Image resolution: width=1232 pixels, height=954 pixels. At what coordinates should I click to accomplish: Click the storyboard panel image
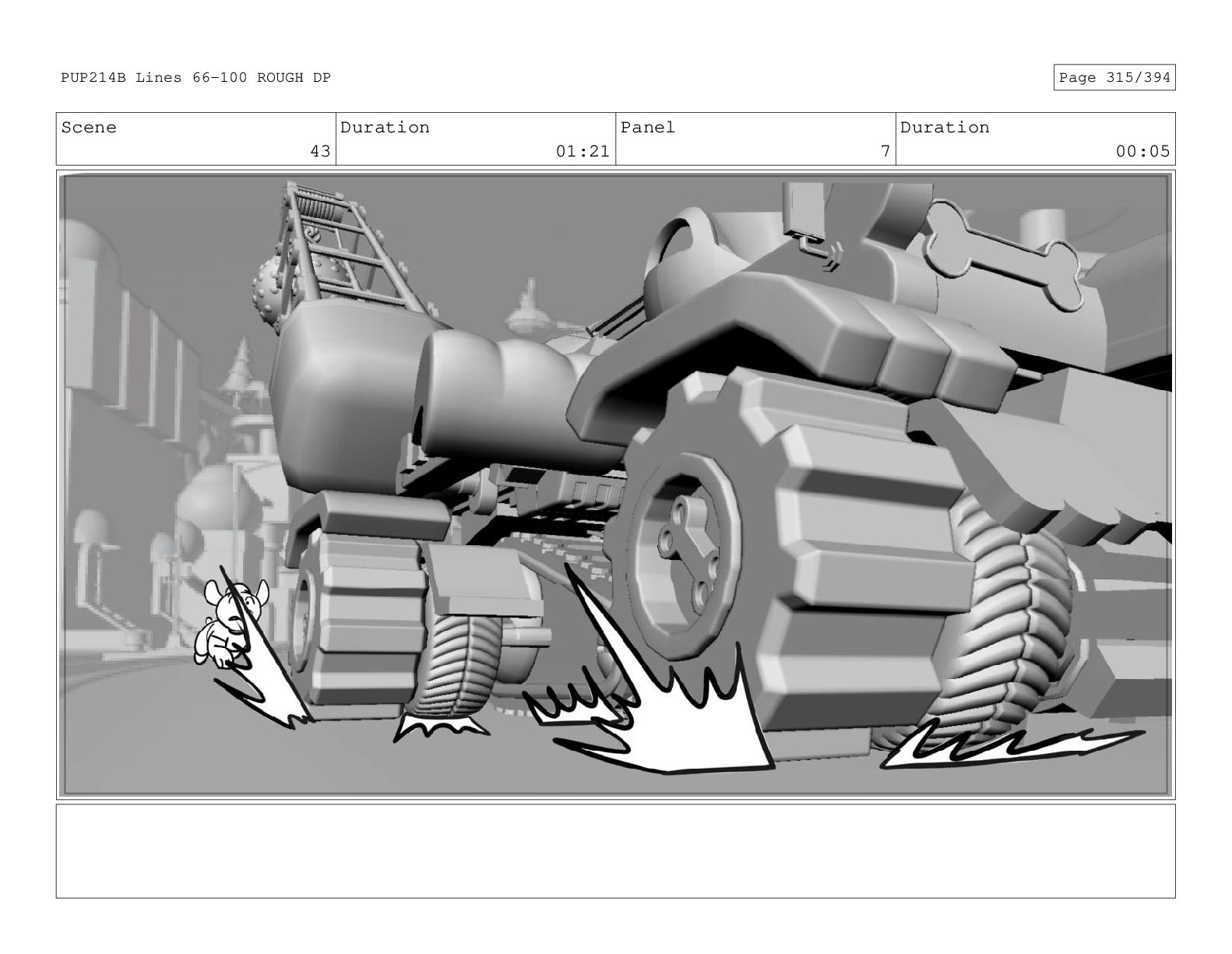(x=616, y=484)
